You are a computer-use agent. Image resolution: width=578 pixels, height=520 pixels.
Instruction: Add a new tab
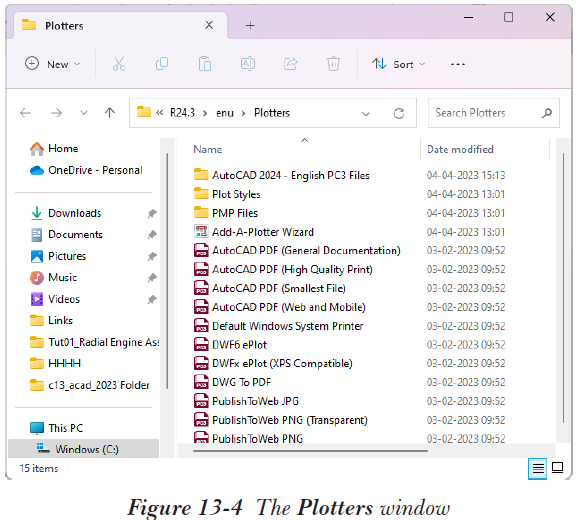tap(250, 25)
